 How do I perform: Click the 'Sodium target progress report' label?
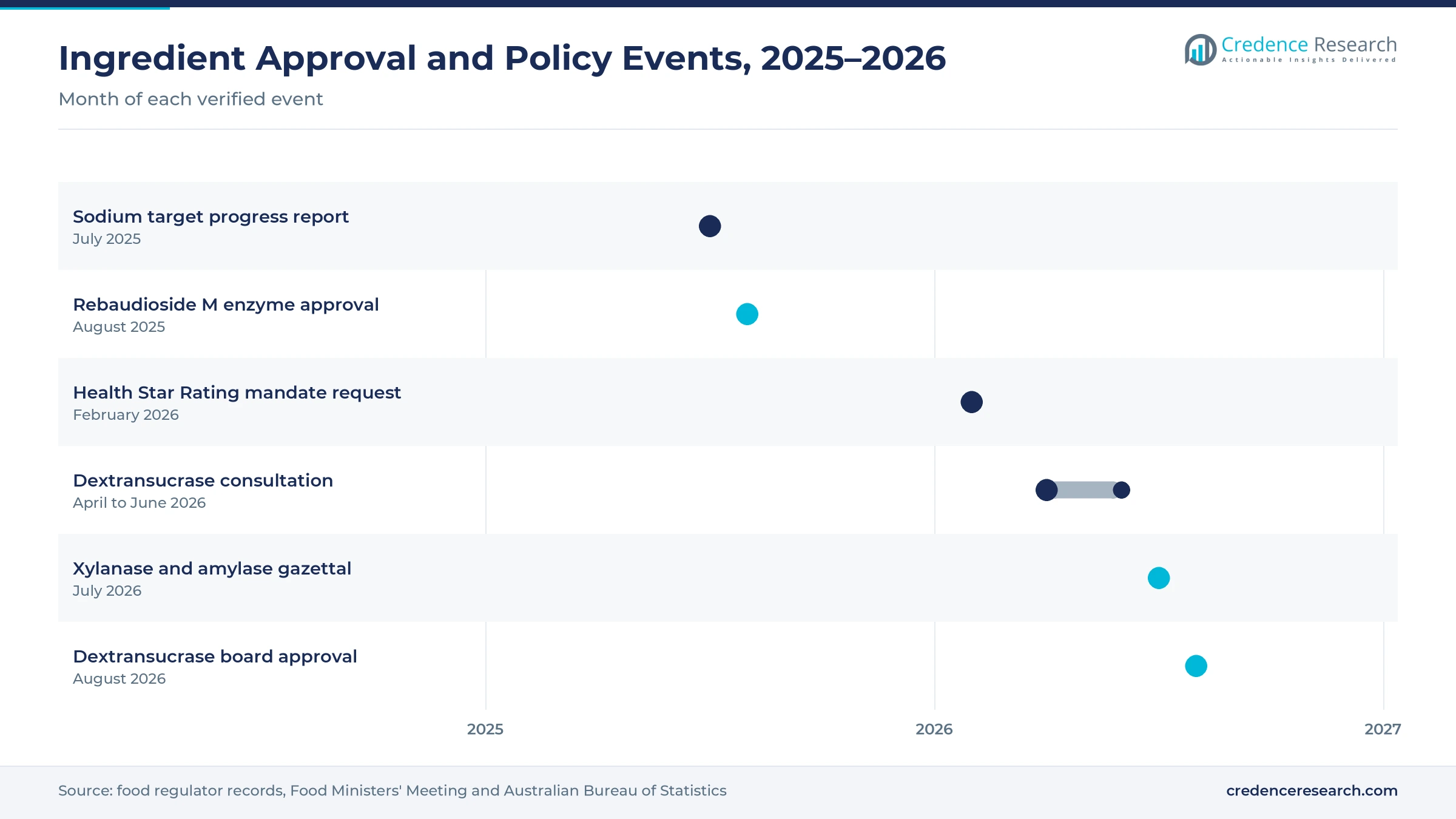pyautogui.click(x=211, y=217)
